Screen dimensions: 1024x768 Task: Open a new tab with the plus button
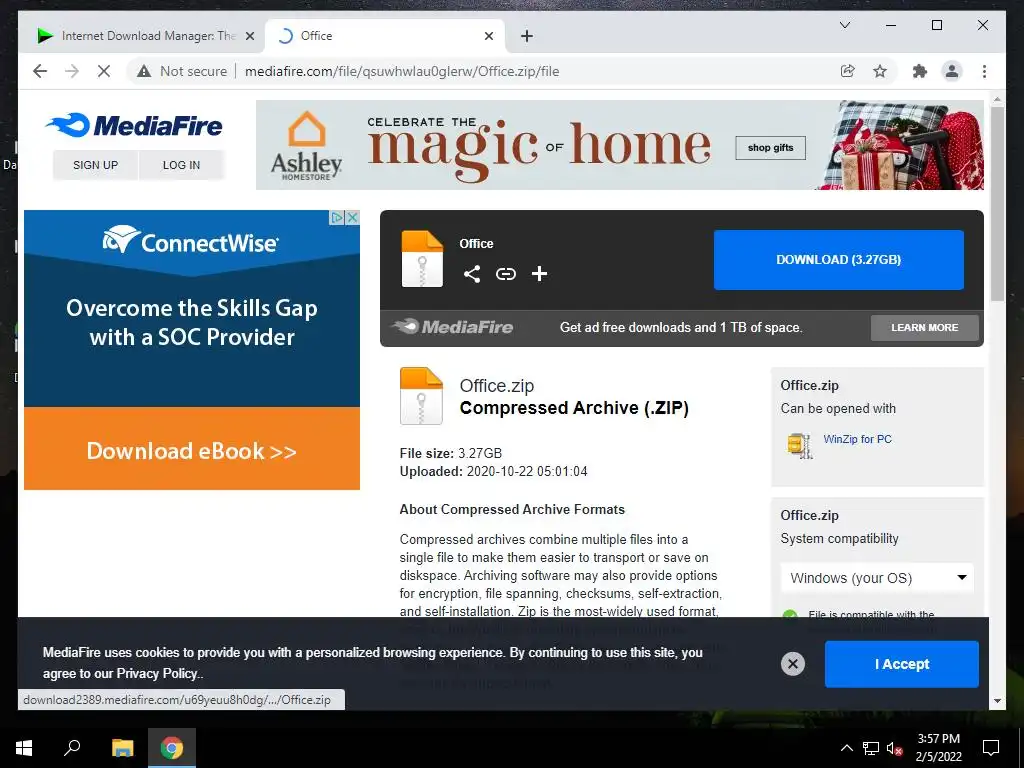click(527, 36)
